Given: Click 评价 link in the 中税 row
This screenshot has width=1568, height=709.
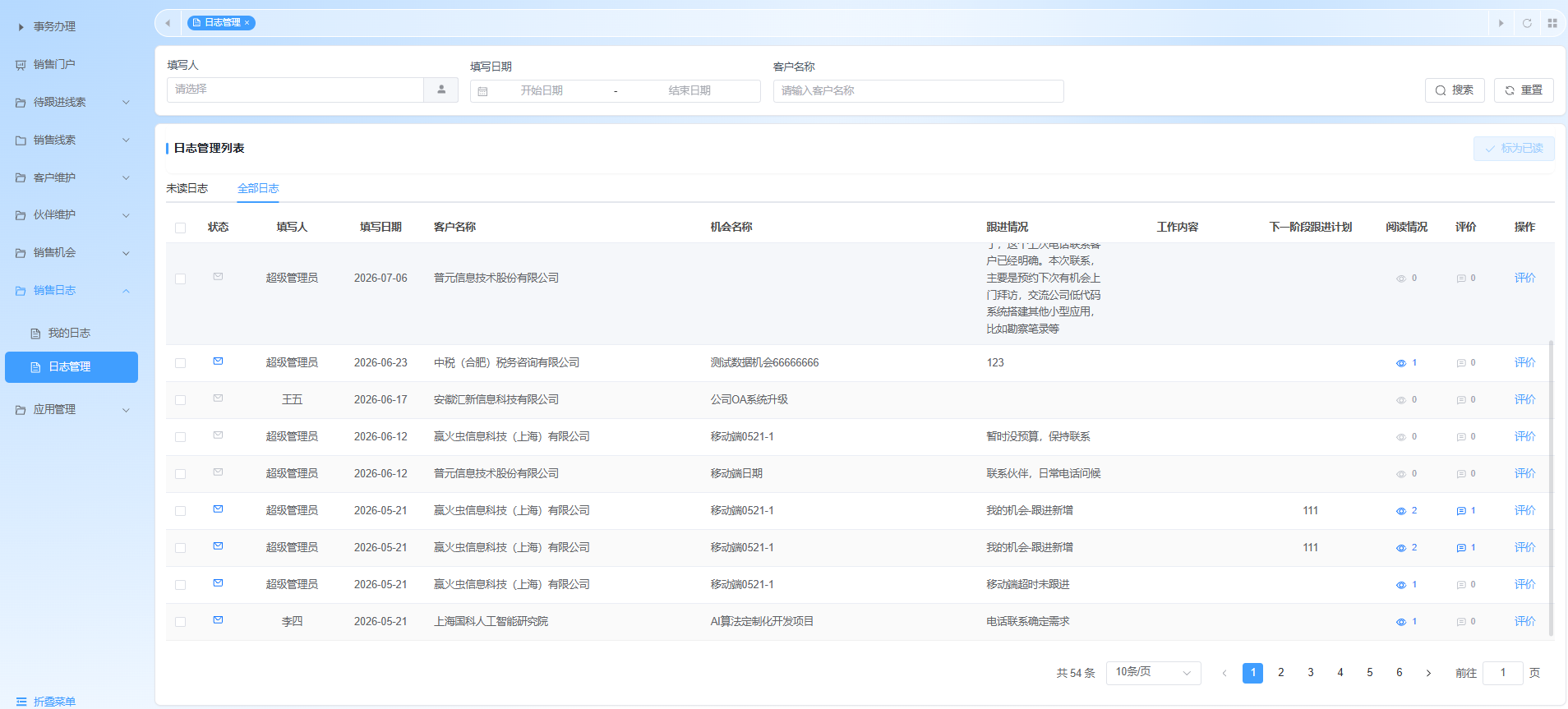Looking at the screenshot, I should (x=1524, y=363).
